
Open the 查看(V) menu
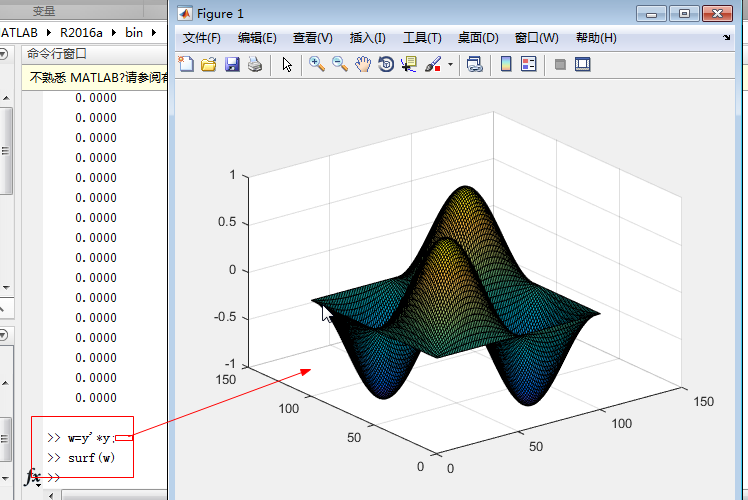pyautogui.click(x=312, y=38)
